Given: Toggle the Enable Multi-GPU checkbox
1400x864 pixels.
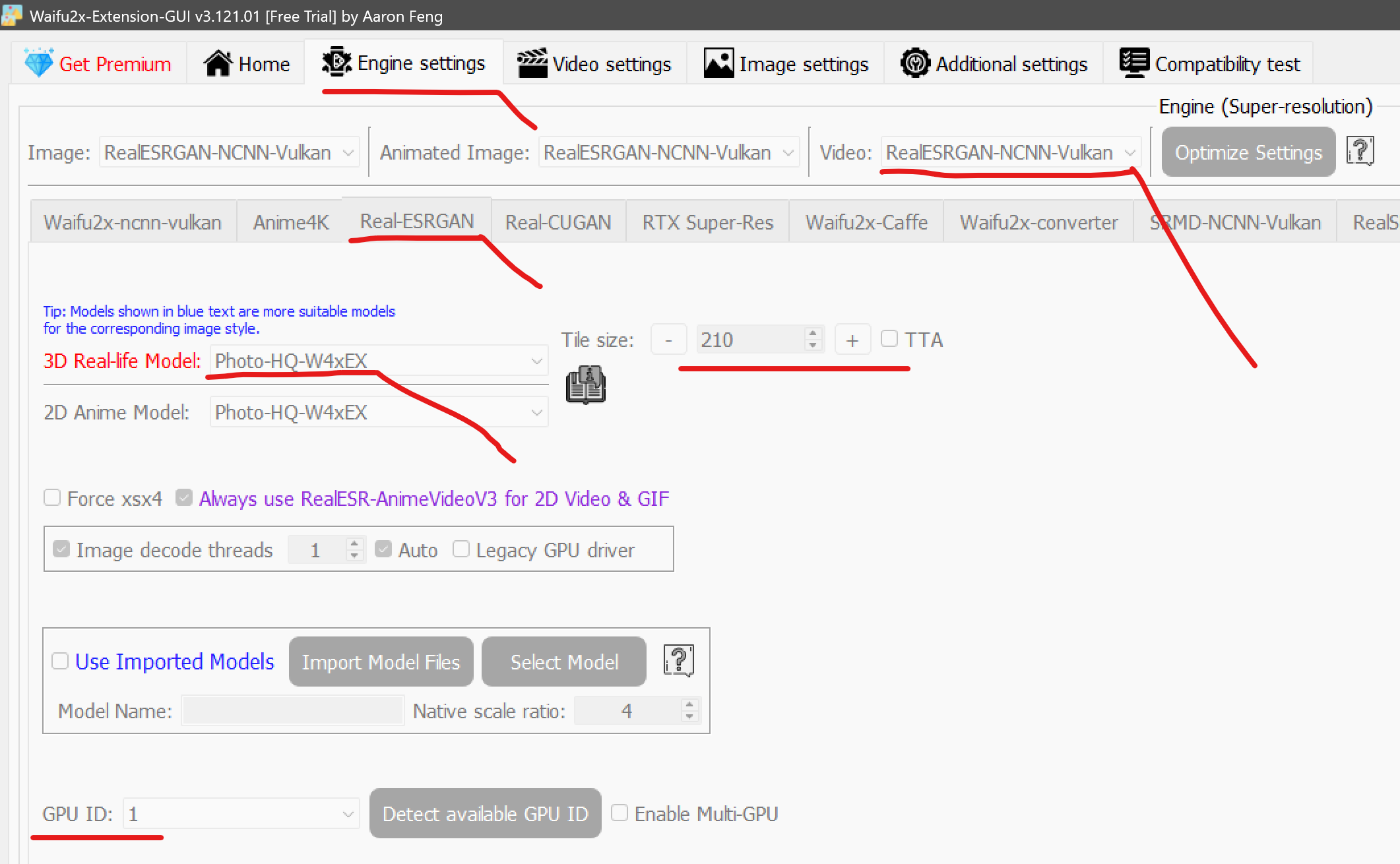Looking at the screenshot, I should click(x=619, y=813).
